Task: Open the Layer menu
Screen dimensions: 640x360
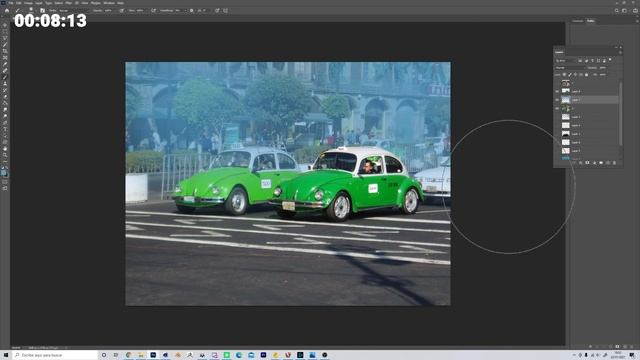Action: pyautogui.click(x=38, y=3)
